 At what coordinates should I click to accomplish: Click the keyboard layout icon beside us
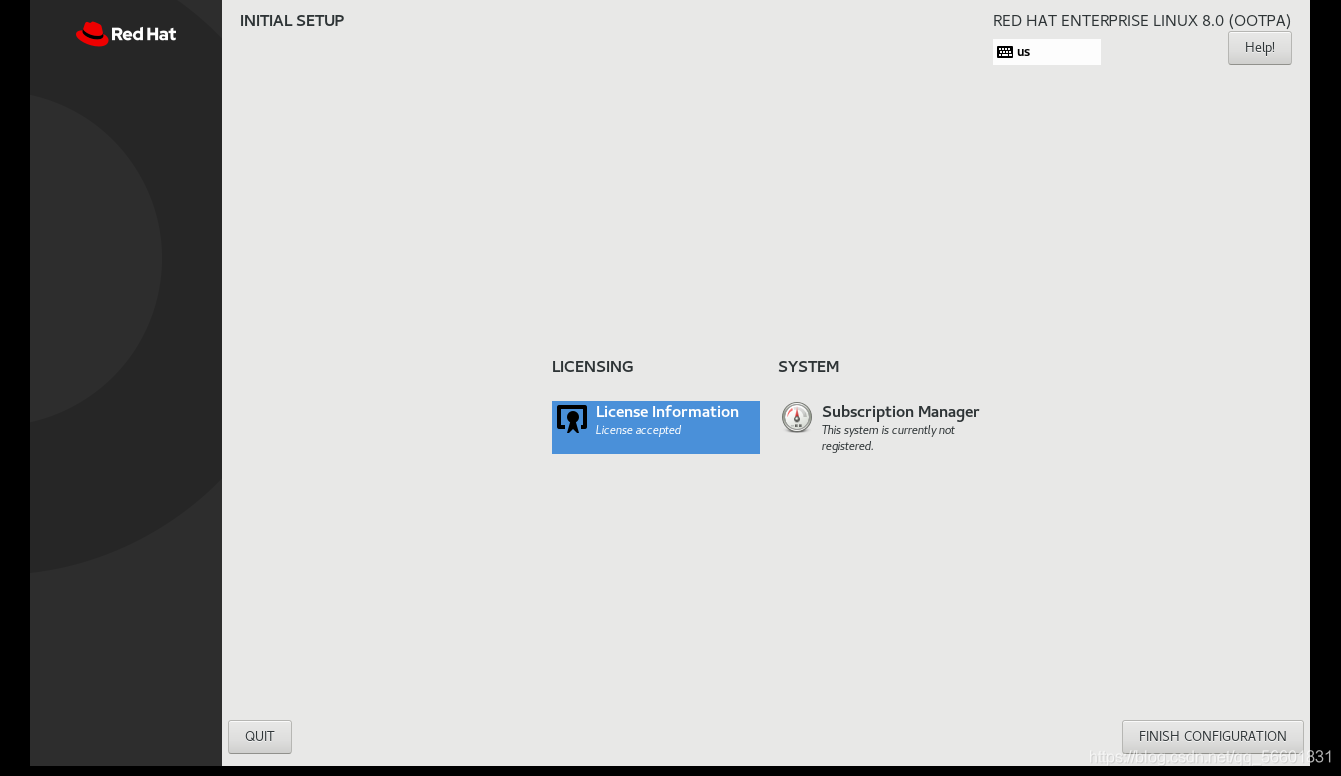pos(1005,52)
